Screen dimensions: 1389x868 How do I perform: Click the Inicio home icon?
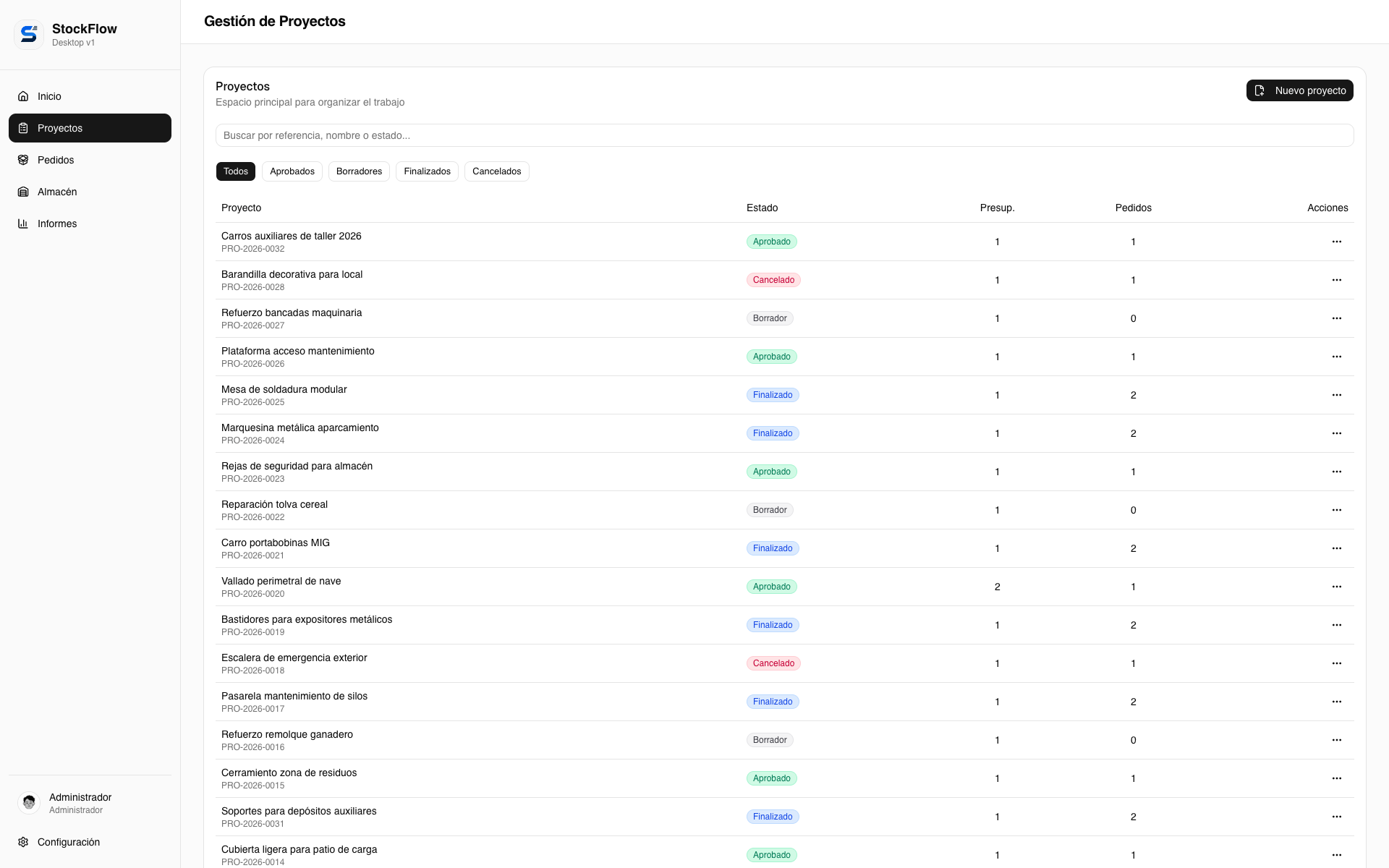(23, 96)
